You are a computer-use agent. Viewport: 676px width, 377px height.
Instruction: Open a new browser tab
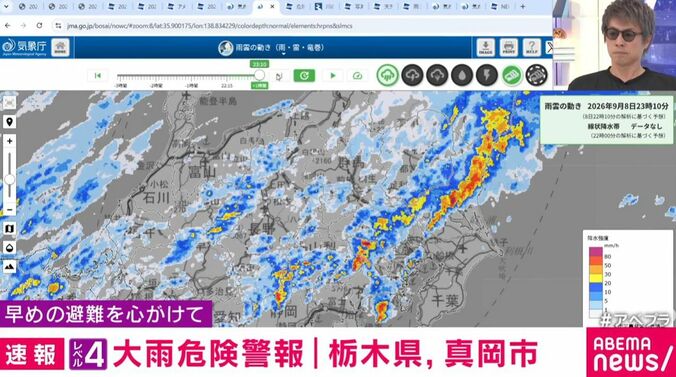coord(523,7)
